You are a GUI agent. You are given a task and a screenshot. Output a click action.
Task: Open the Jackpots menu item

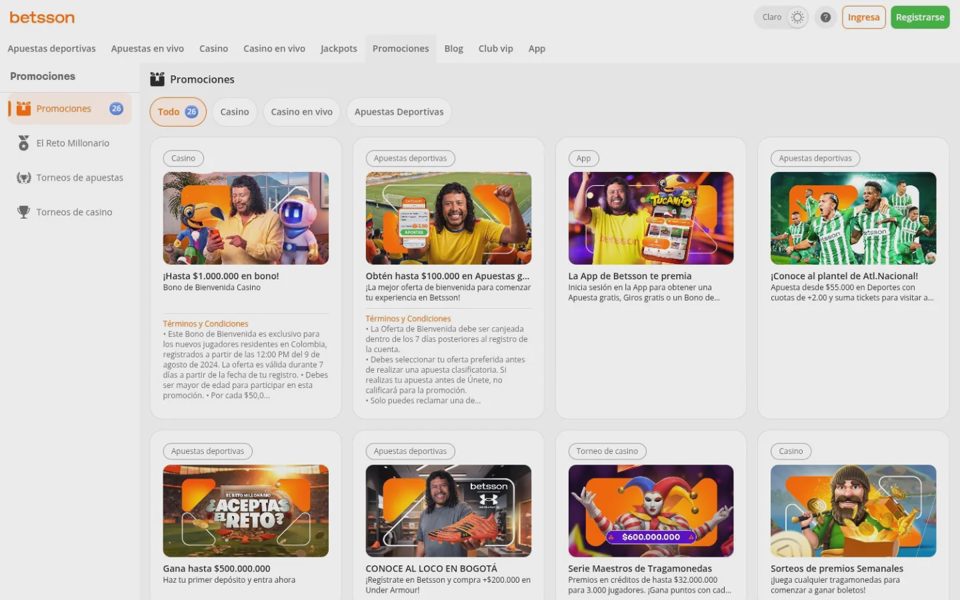point(339,48)
